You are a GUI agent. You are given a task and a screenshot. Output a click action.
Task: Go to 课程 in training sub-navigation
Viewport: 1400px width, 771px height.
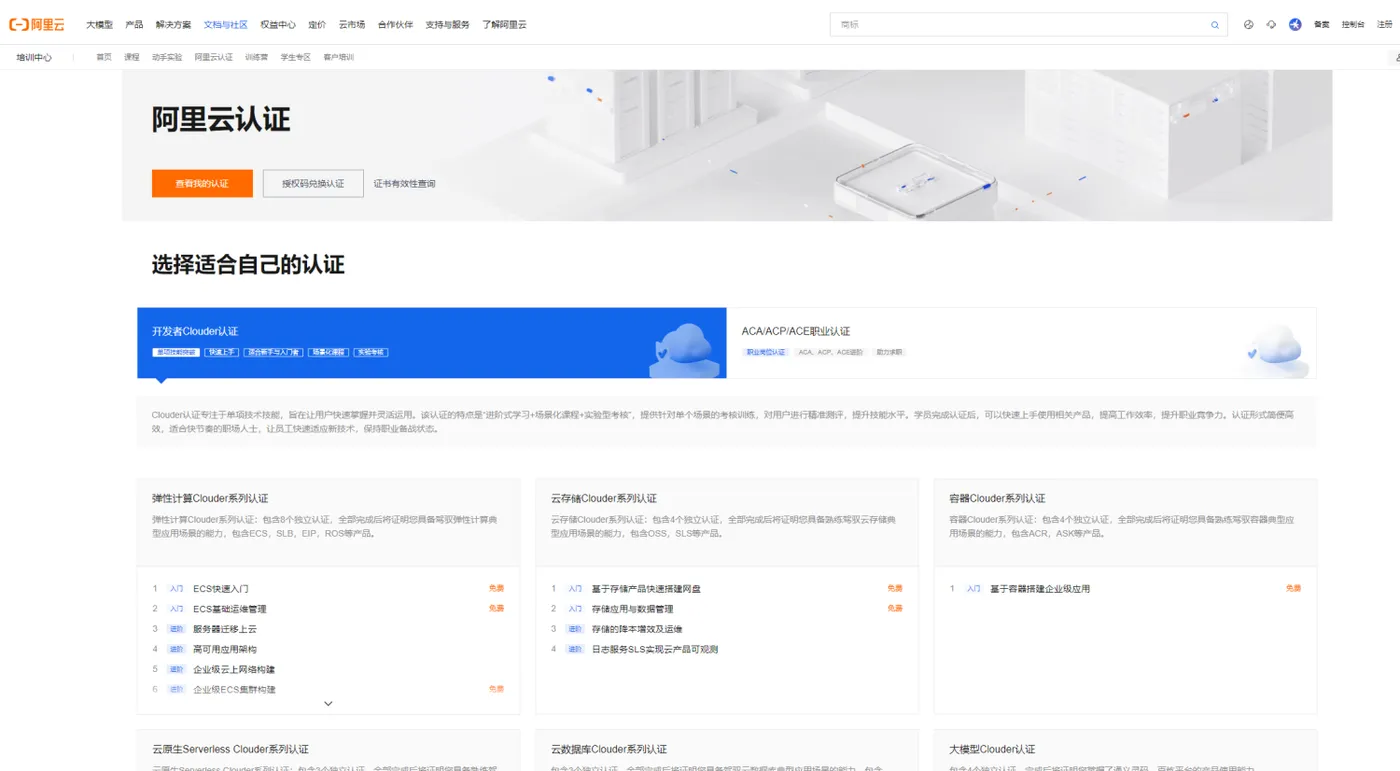pos(131,58)
